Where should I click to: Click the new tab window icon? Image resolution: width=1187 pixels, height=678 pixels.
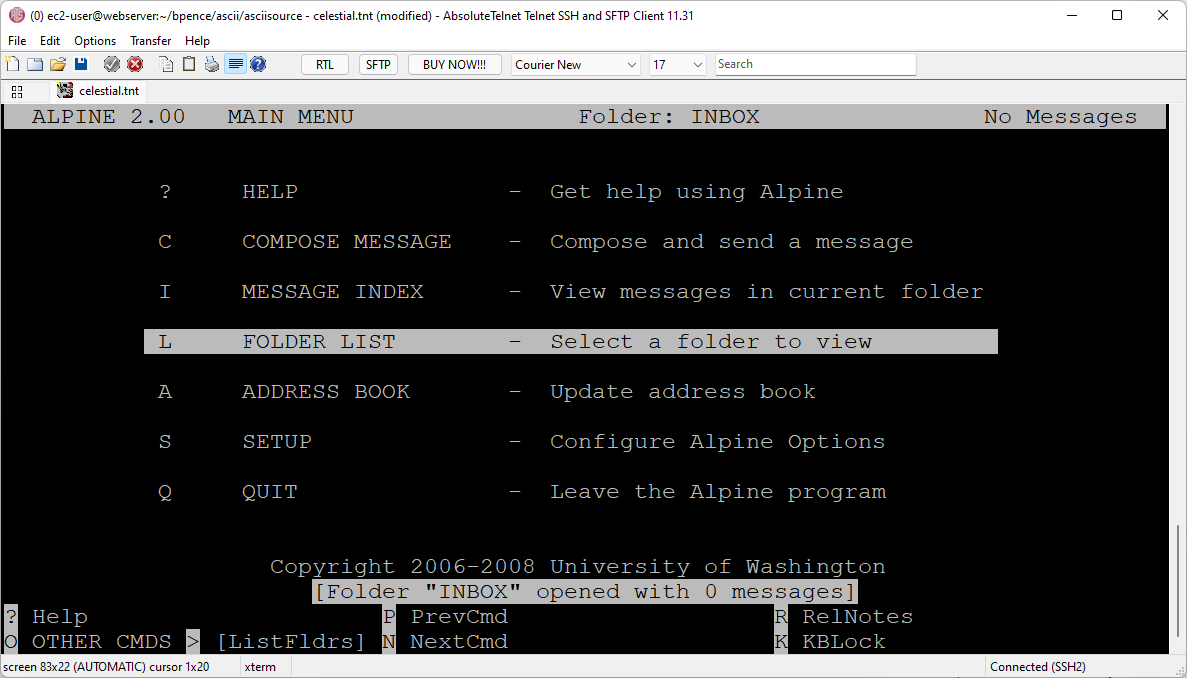[35, 64]
